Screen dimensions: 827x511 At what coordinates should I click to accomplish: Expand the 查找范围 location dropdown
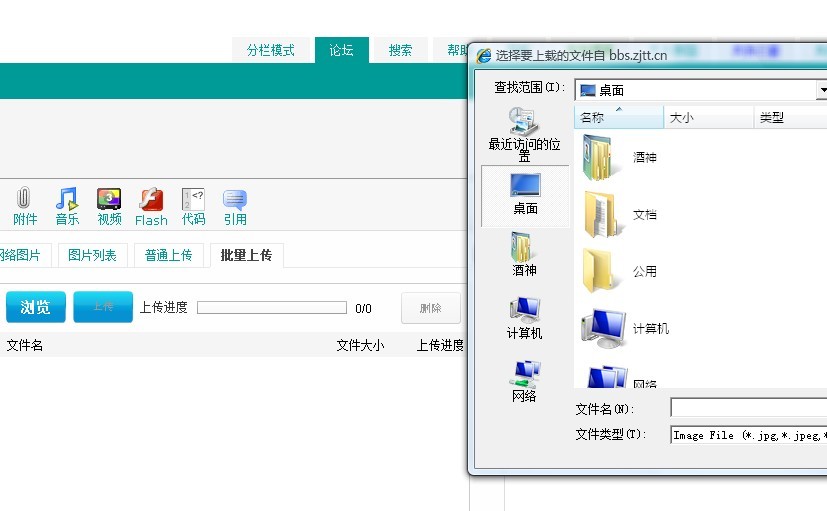[821, 90]
